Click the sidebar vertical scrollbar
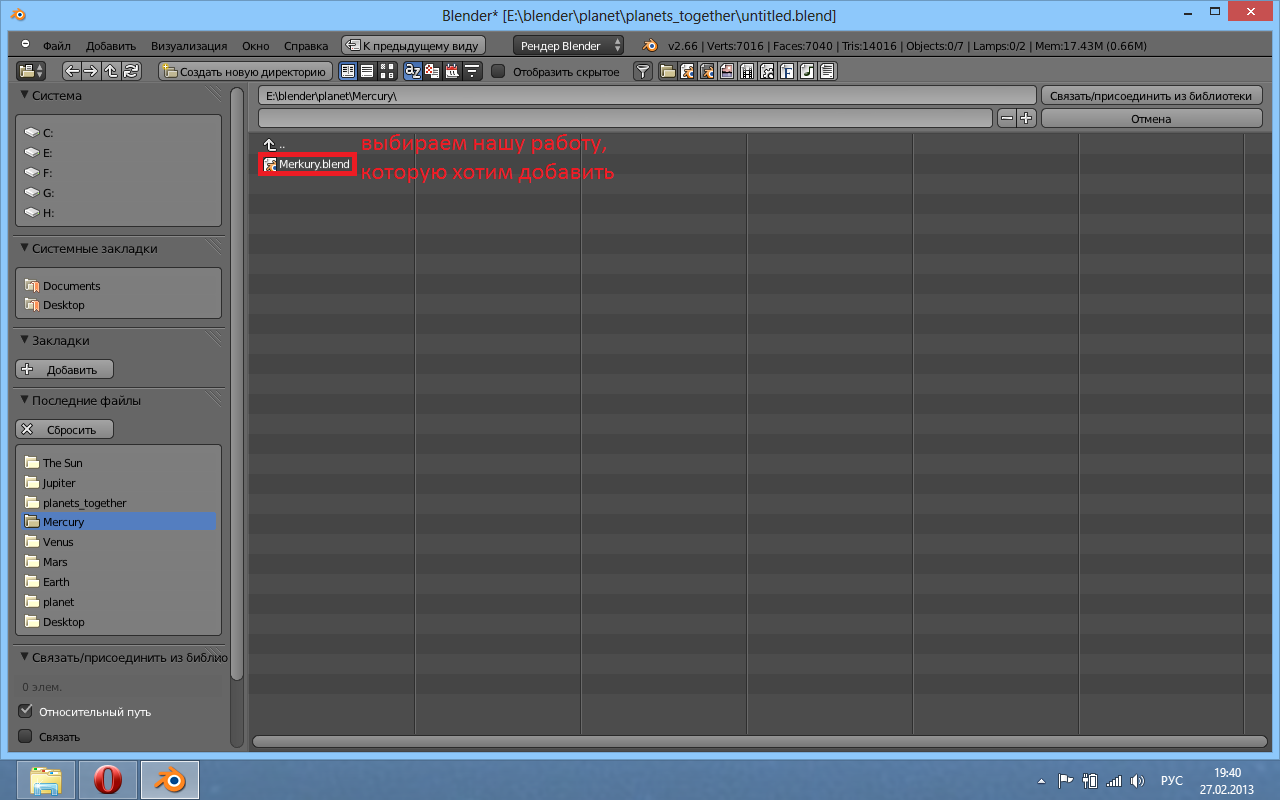 coord(237,384)
